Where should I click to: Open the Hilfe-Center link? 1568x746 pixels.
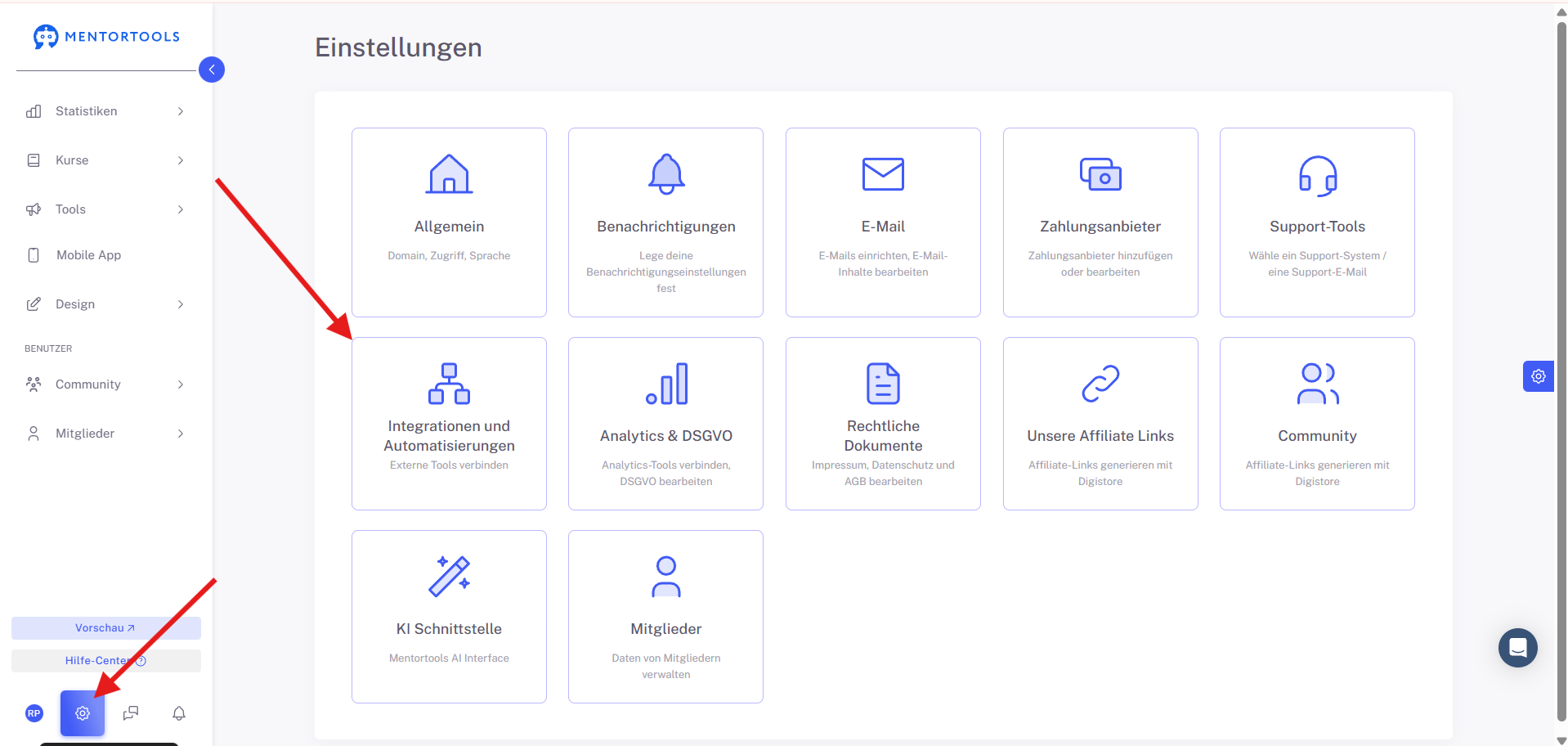[x=106, y=661]
